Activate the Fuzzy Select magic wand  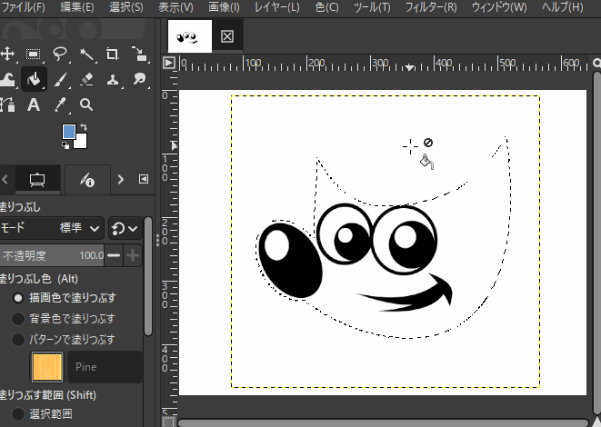(x=86, y=54)
